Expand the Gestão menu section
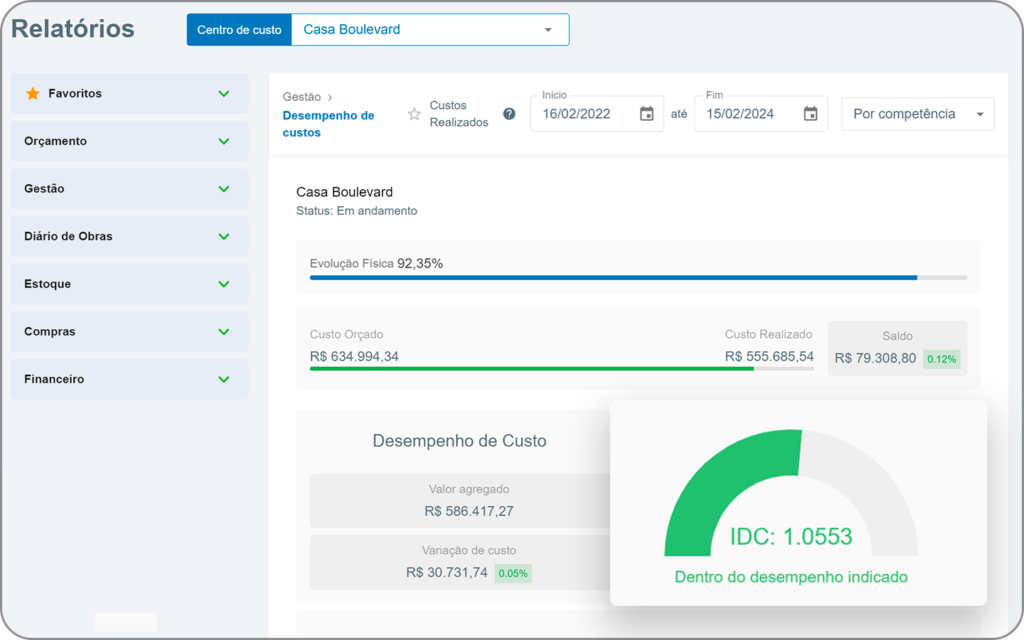The height and width of the screenshot is (640, 1024). point(224,188)
